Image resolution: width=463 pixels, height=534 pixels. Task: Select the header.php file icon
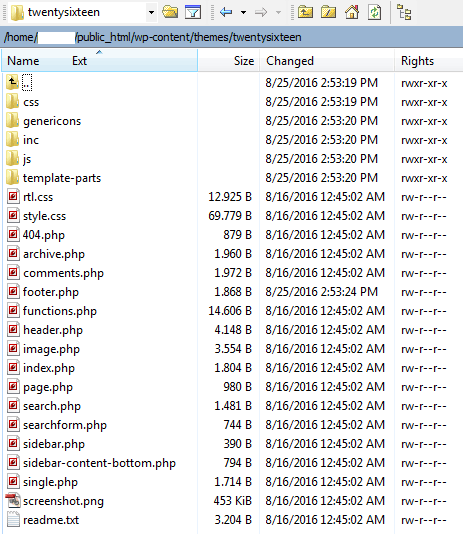[x=13, y=330]
